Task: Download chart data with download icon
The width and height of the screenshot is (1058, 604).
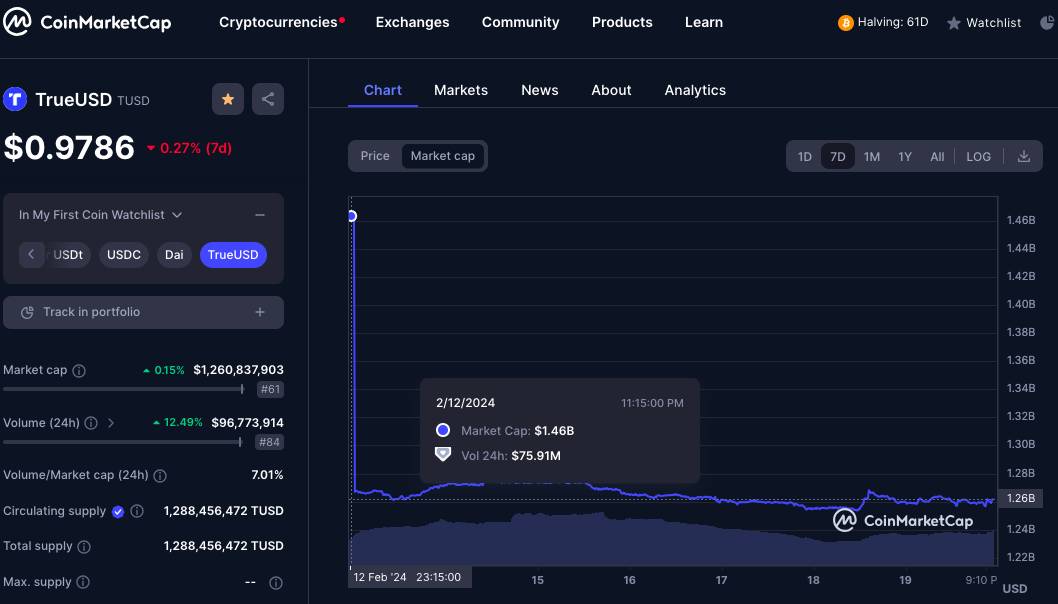Action: (1024, 157)
